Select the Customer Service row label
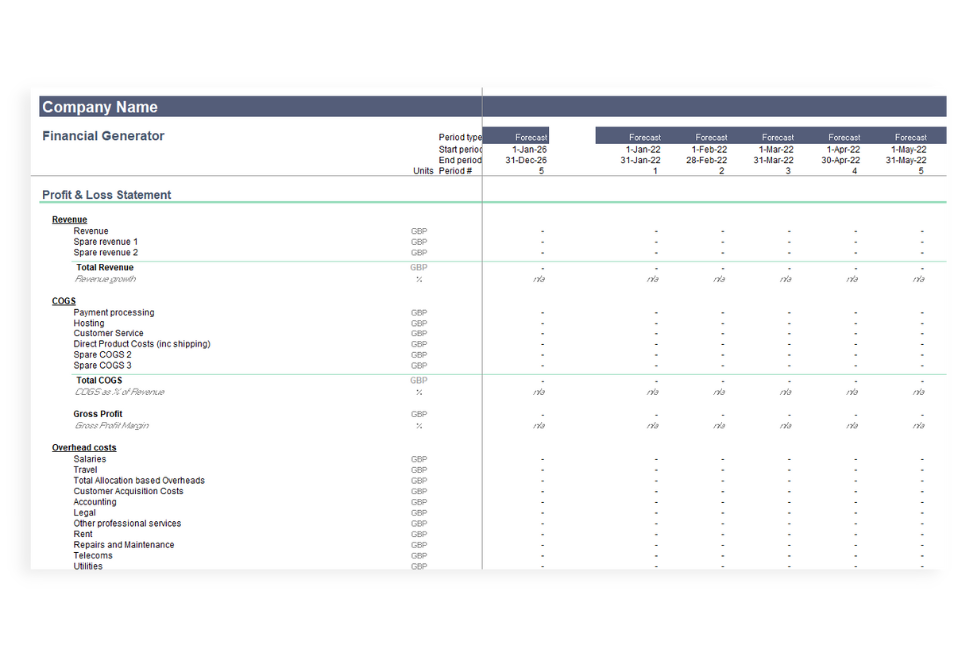 pos(109,333)
